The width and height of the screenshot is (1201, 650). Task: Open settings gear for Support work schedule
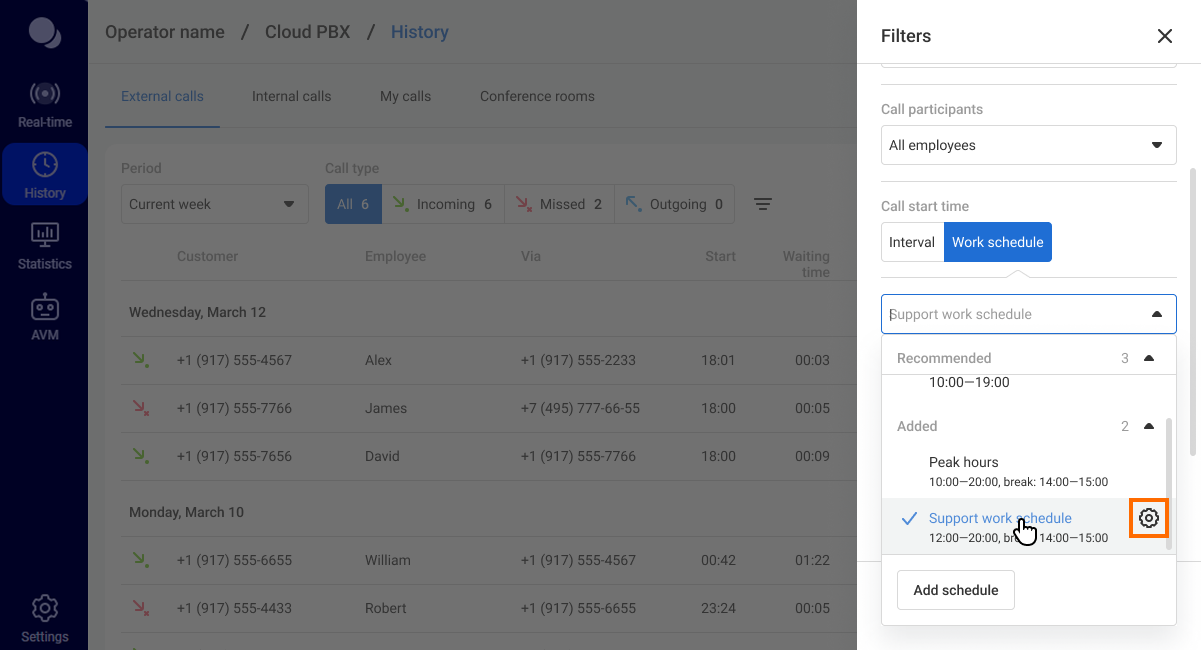pyautogui.click(x=1149, y=518)
